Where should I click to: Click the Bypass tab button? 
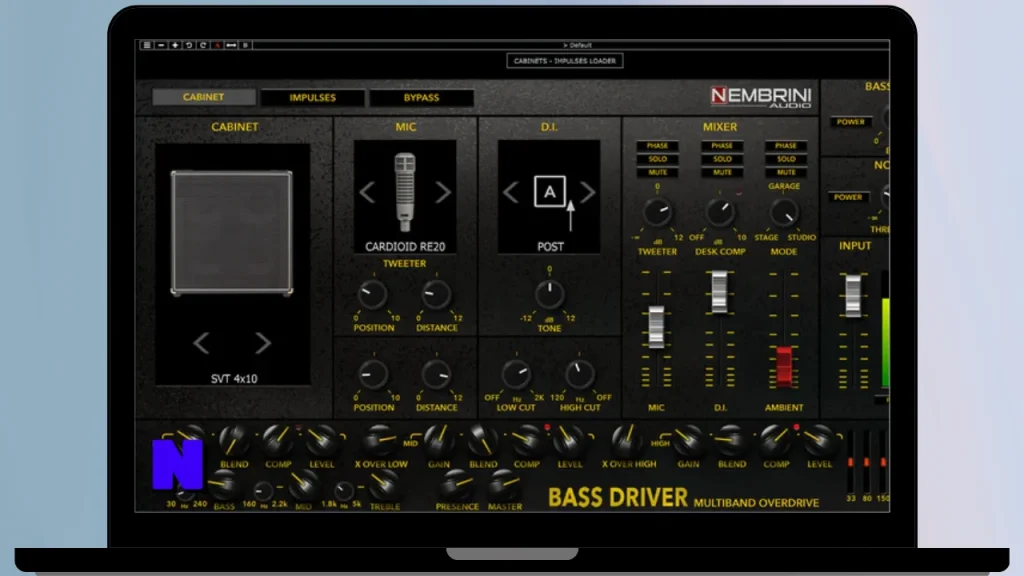pyautogui.click(x=421, y=98)
